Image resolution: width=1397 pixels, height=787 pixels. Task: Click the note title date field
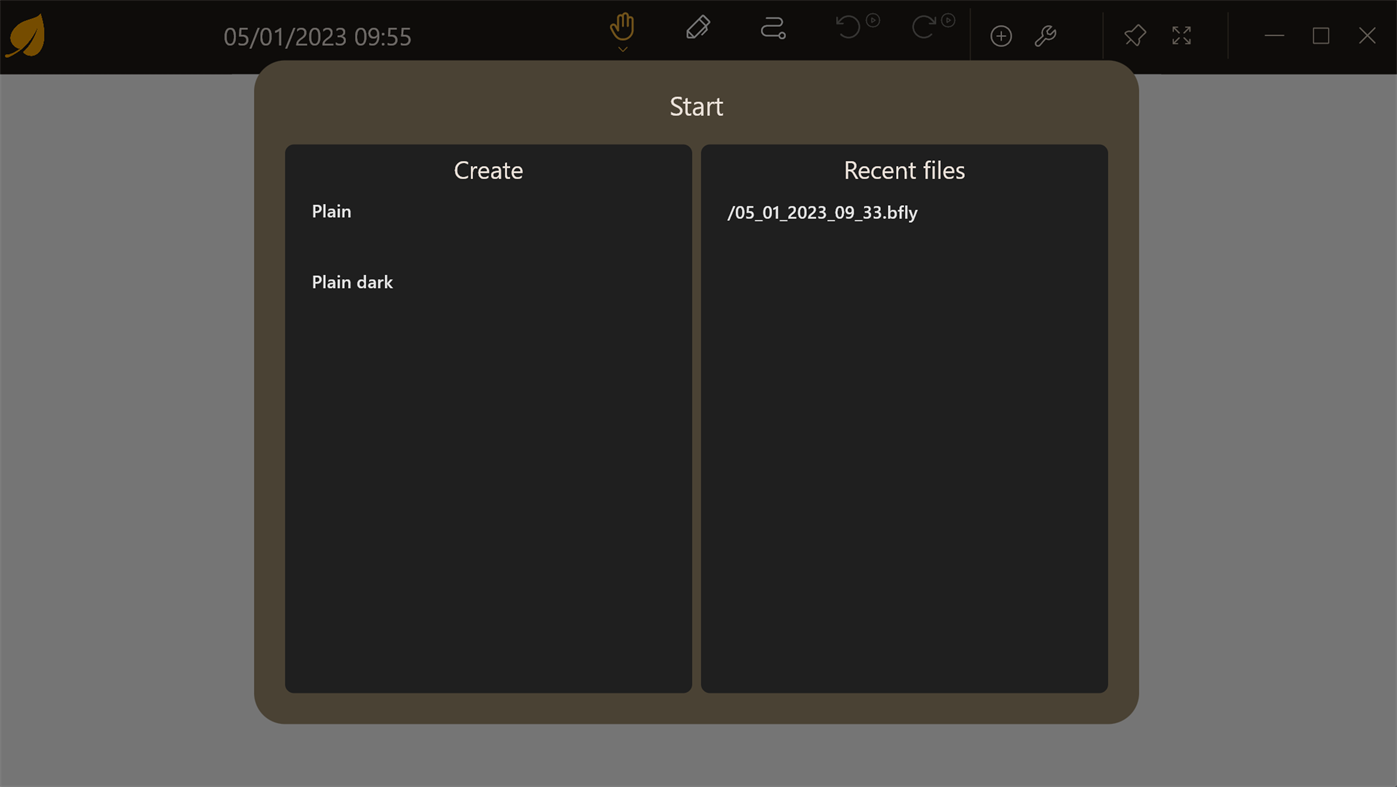coord(317,36)
